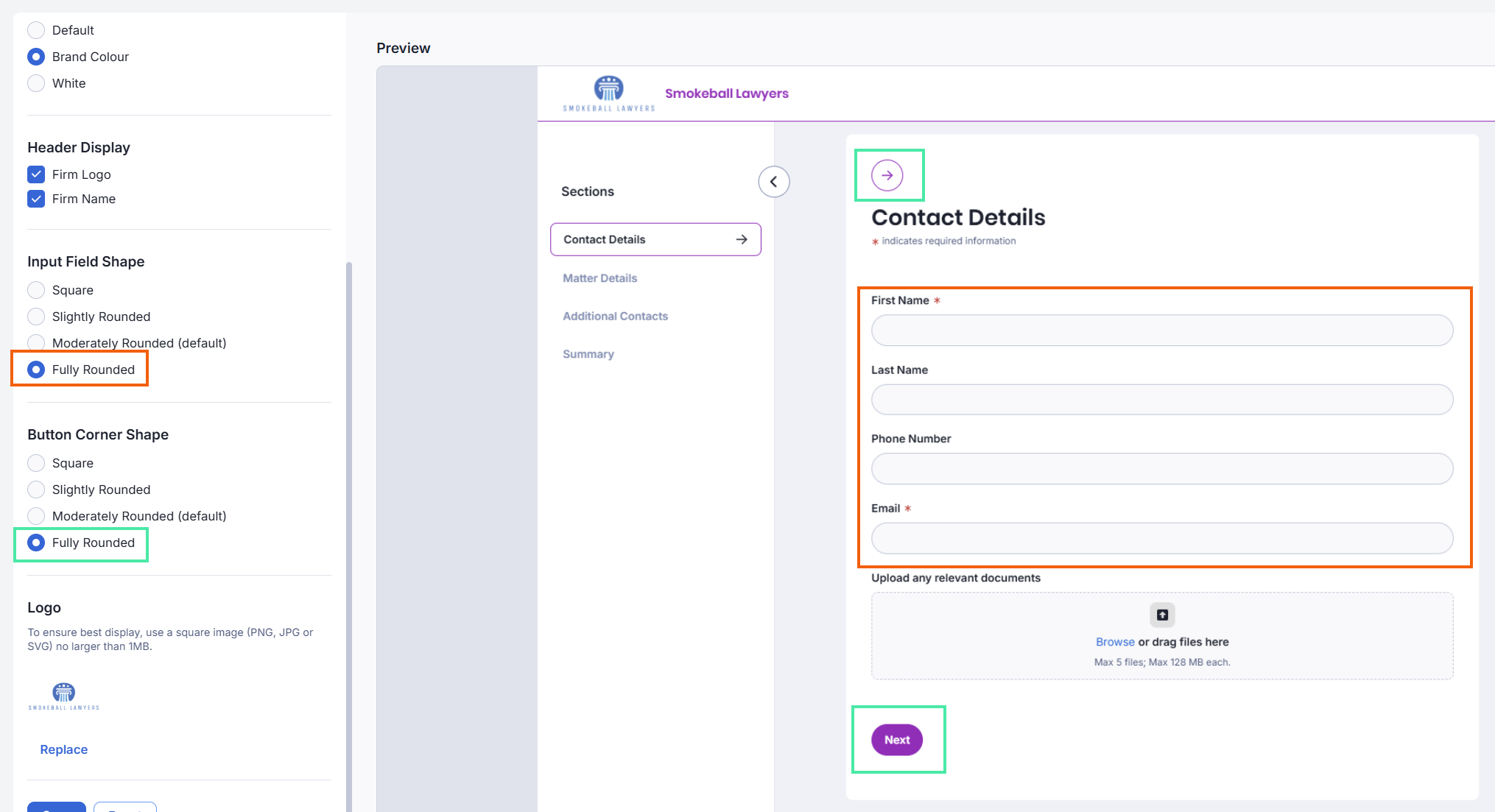Screen dimensions: 1495x812
Task: Go to the Additional Contacts section
Action: 615,316
